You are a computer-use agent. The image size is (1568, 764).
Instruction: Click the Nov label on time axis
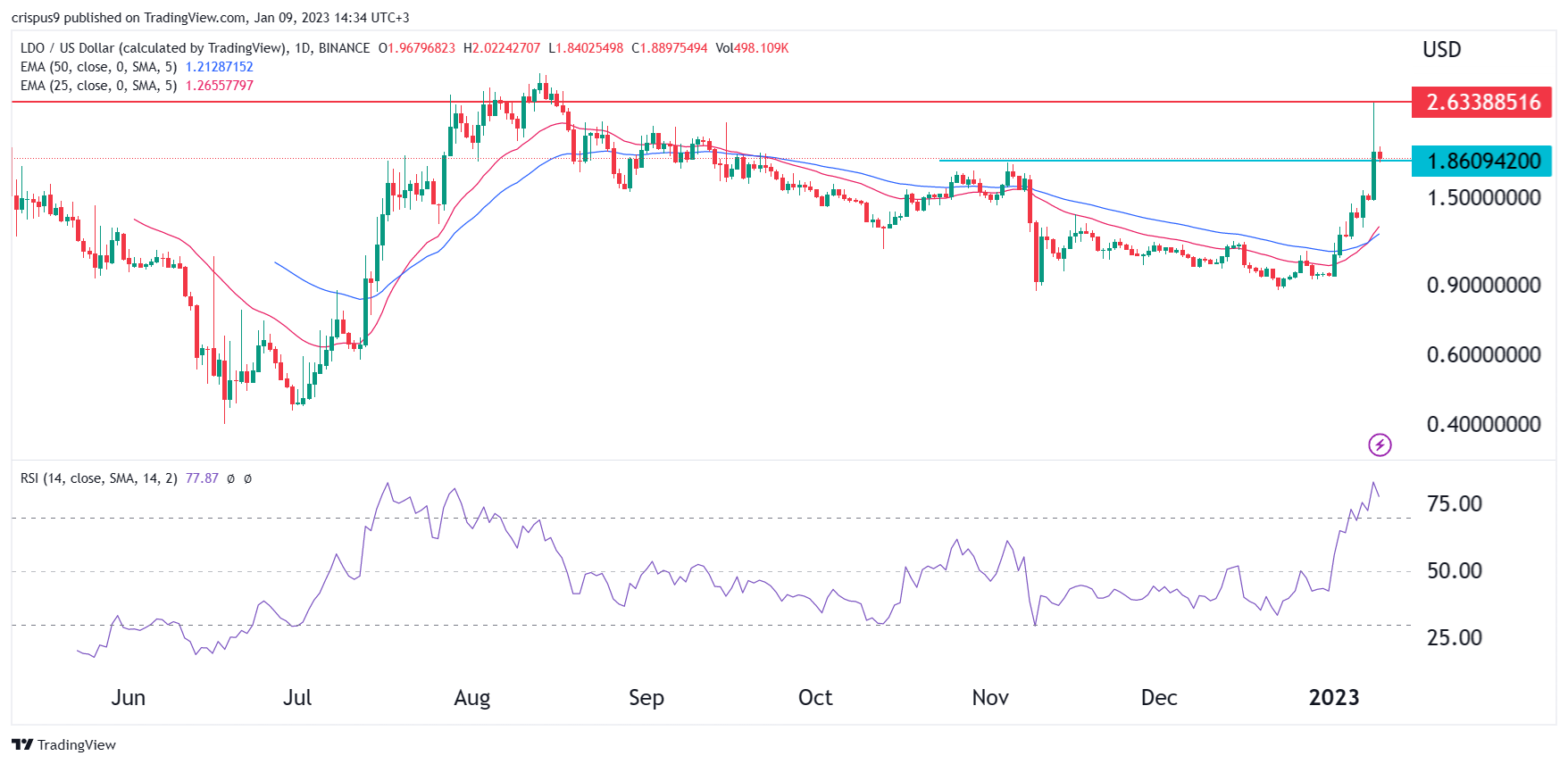click(989, 698)
